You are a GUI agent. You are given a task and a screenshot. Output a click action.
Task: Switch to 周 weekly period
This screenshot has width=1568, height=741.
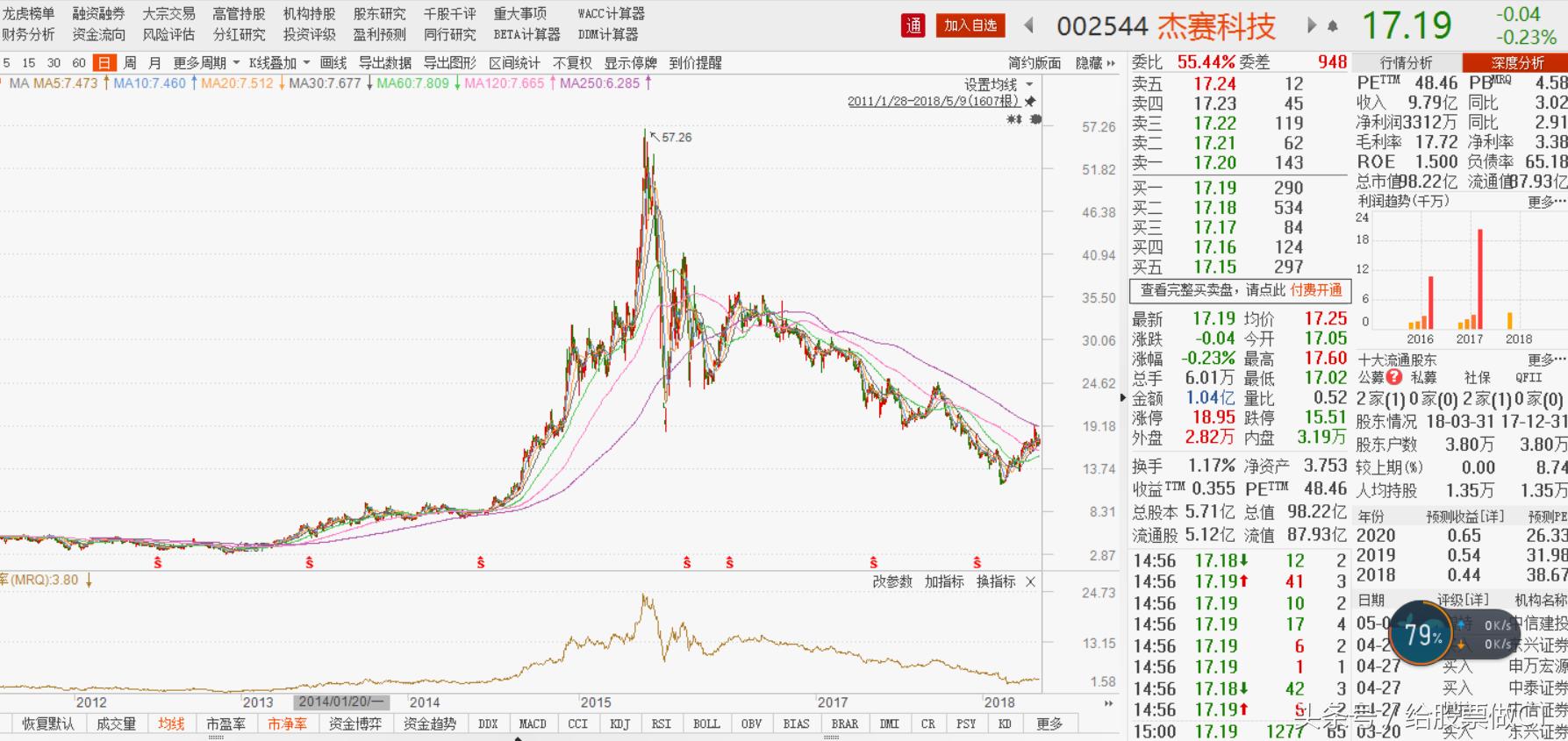click(x=130, y=63)
